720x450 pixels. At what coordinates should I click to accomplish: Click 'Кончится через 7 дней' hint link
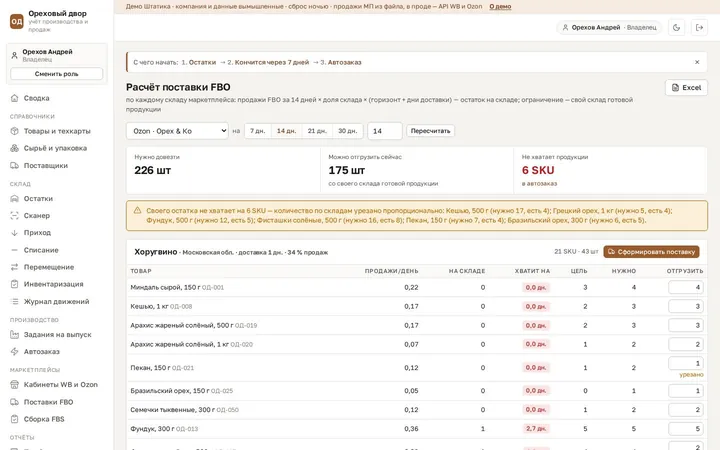(272, 62)
